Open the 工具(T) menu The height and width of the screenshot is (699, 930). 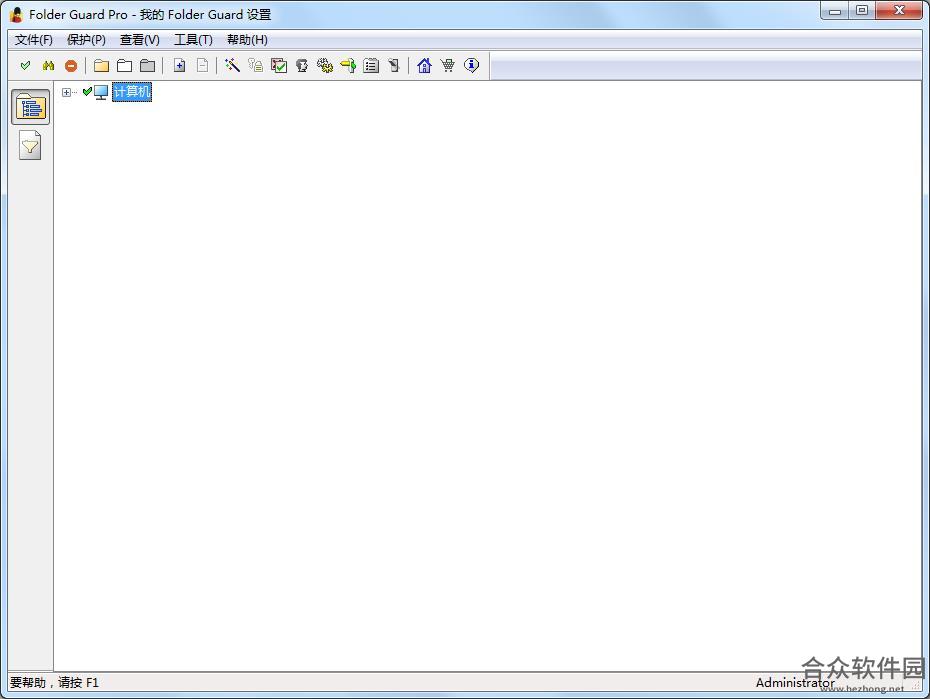pos(193,40)
